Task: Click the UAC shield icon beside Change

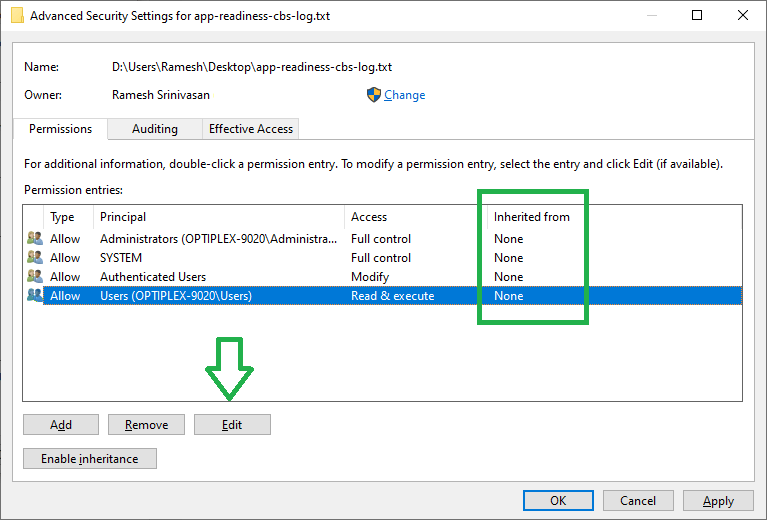Action: [x=374, y=95]
